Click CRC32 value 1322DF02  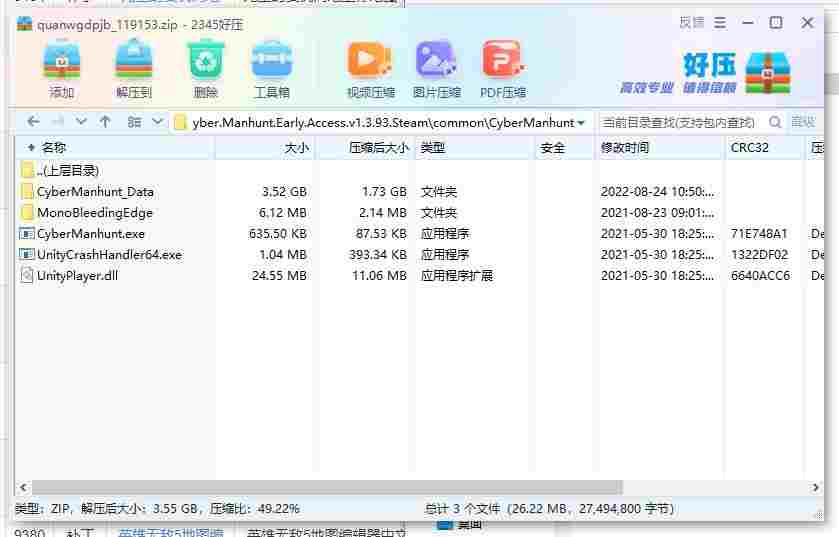[x=759, y=255]
